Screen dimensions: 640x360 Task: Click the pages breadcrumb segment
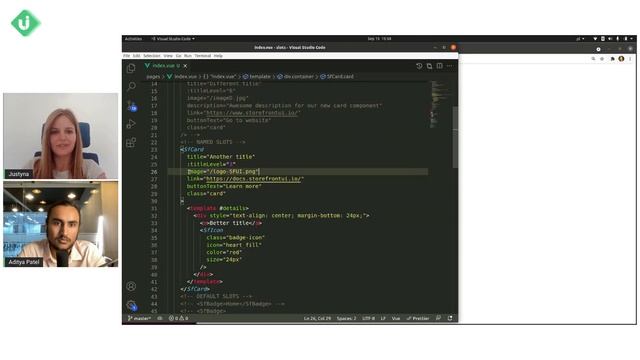153,76
